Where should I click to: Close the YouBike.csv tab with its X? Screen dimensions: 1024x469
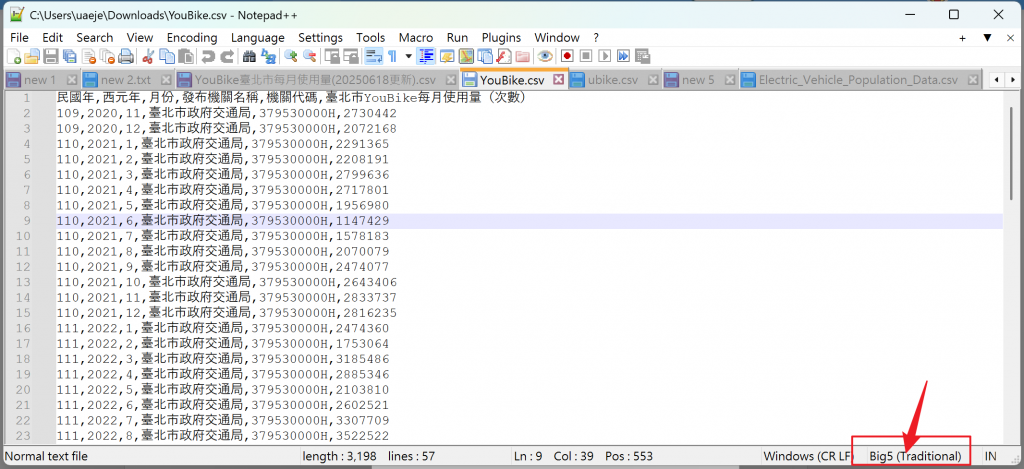558,80
